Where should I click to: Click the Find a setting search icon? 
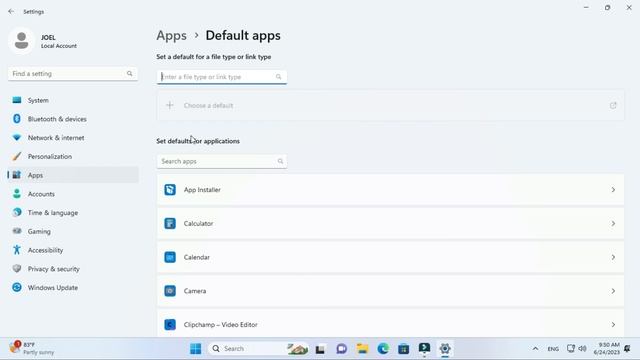(x=129, y=73)
